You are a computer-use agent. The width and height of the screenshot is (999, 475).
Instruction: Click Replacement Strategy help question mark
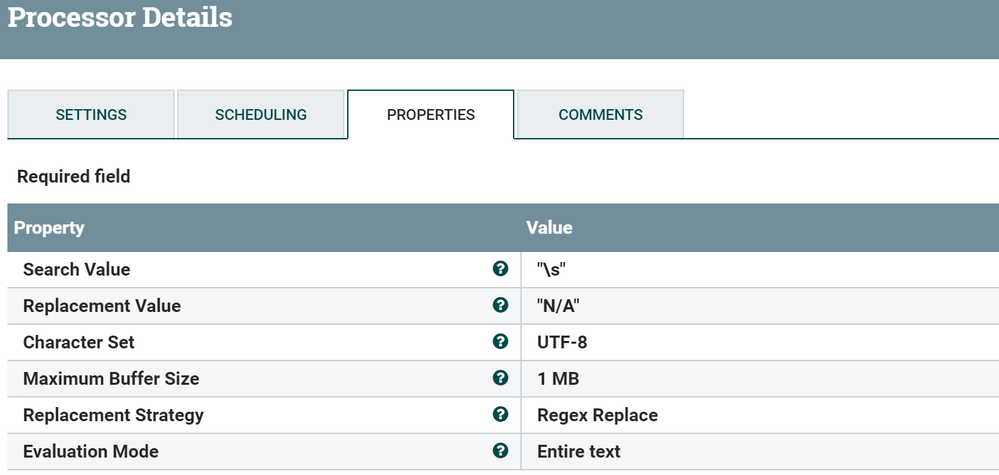(500, 414)
